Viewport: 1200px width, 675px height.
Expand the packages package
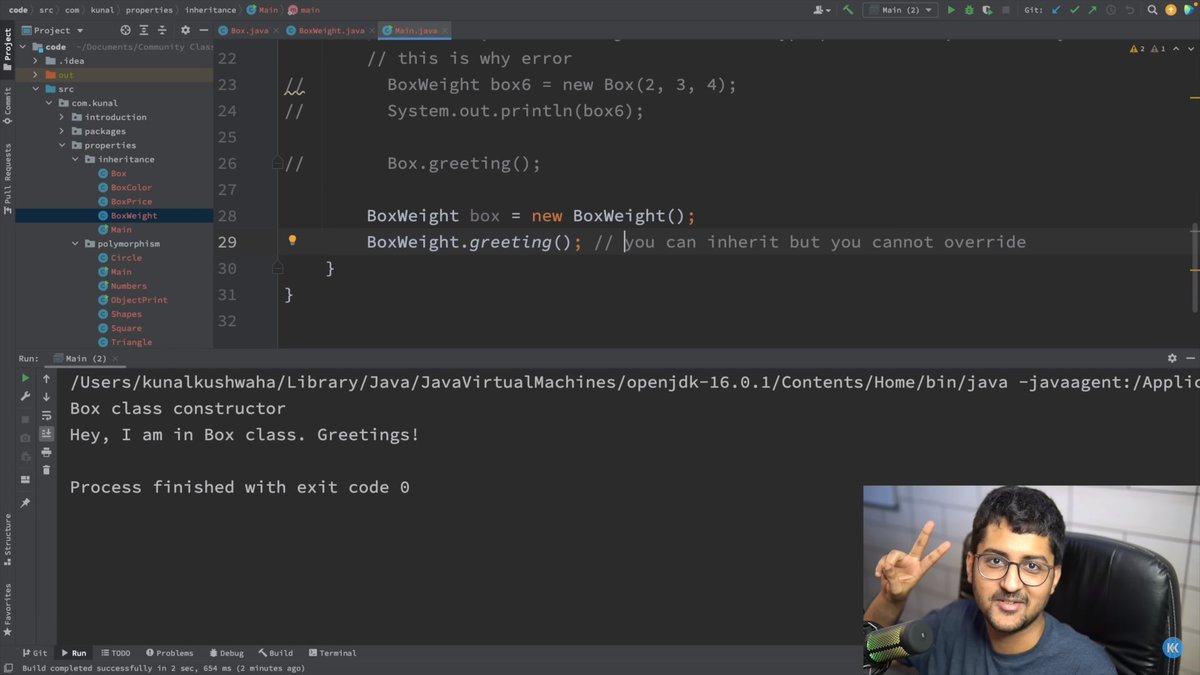click(x=61, y=131)
